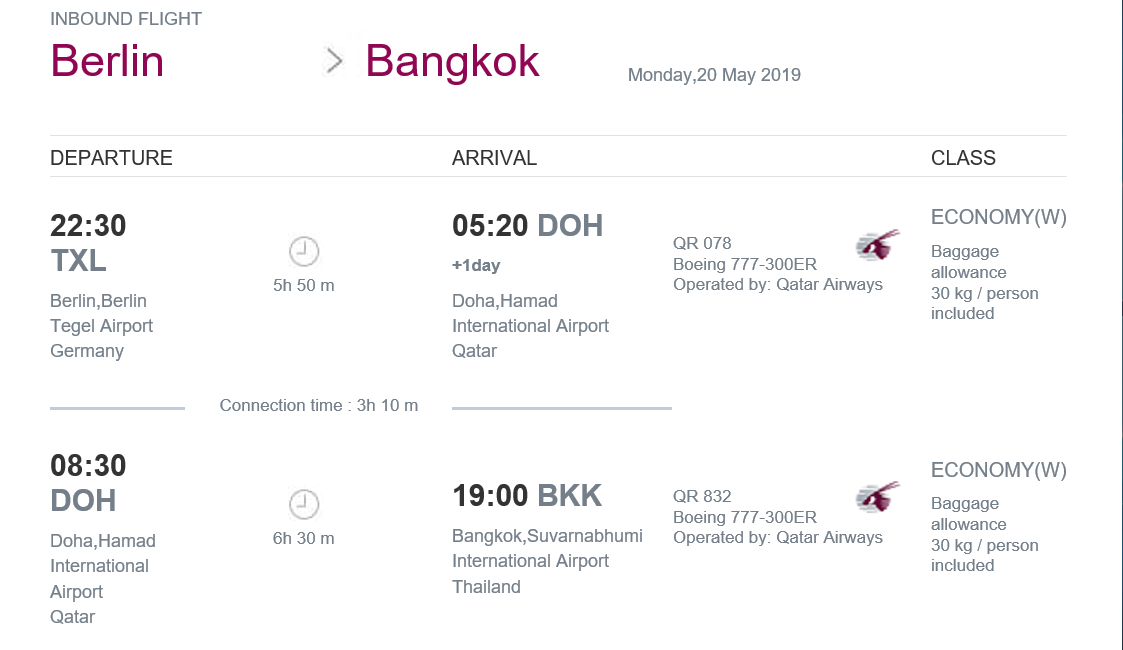Click the ARRIVAL column header

tap(494, 157)
